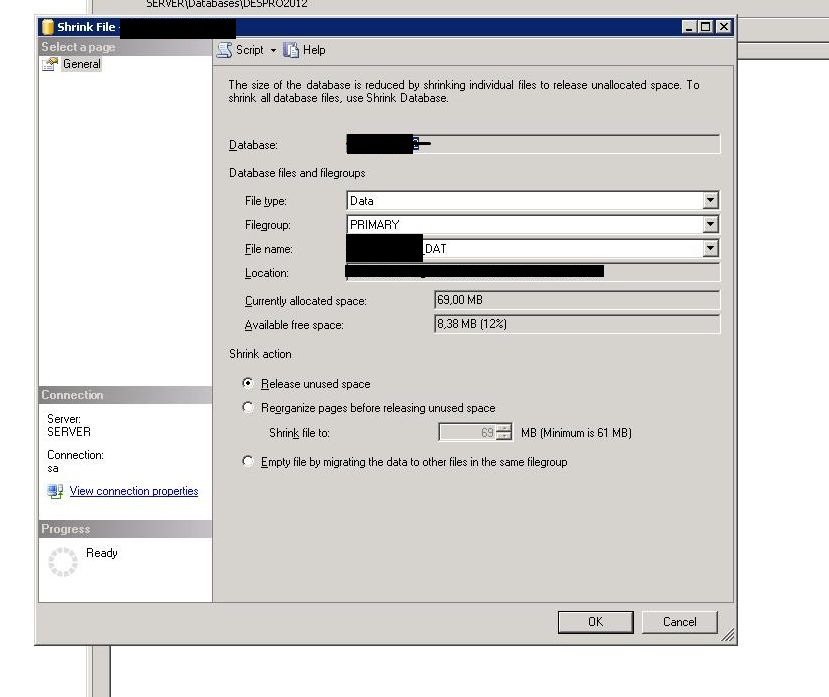Minimize the Shrink File dialog
829x697 pixels.
(x=688, y=26)
